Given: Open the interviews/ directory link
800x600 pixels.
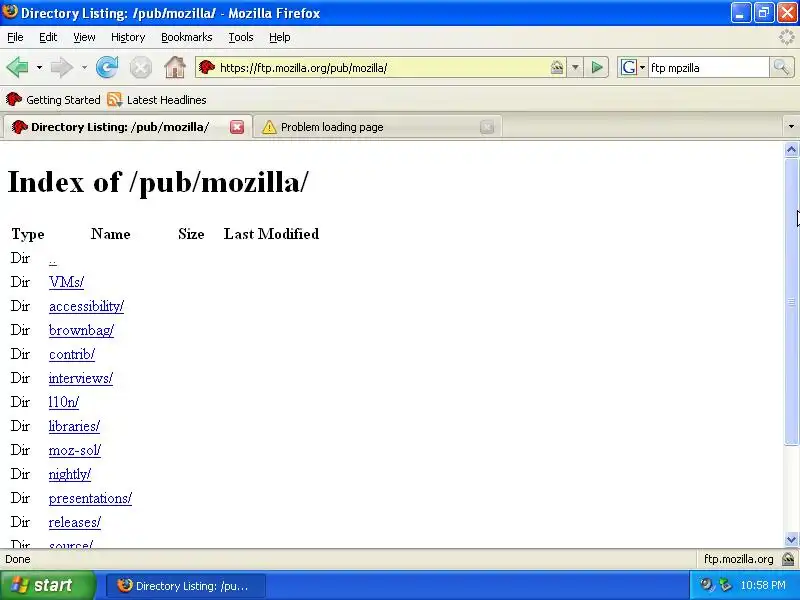Looking at the screenshot, I should click(81, 378).
